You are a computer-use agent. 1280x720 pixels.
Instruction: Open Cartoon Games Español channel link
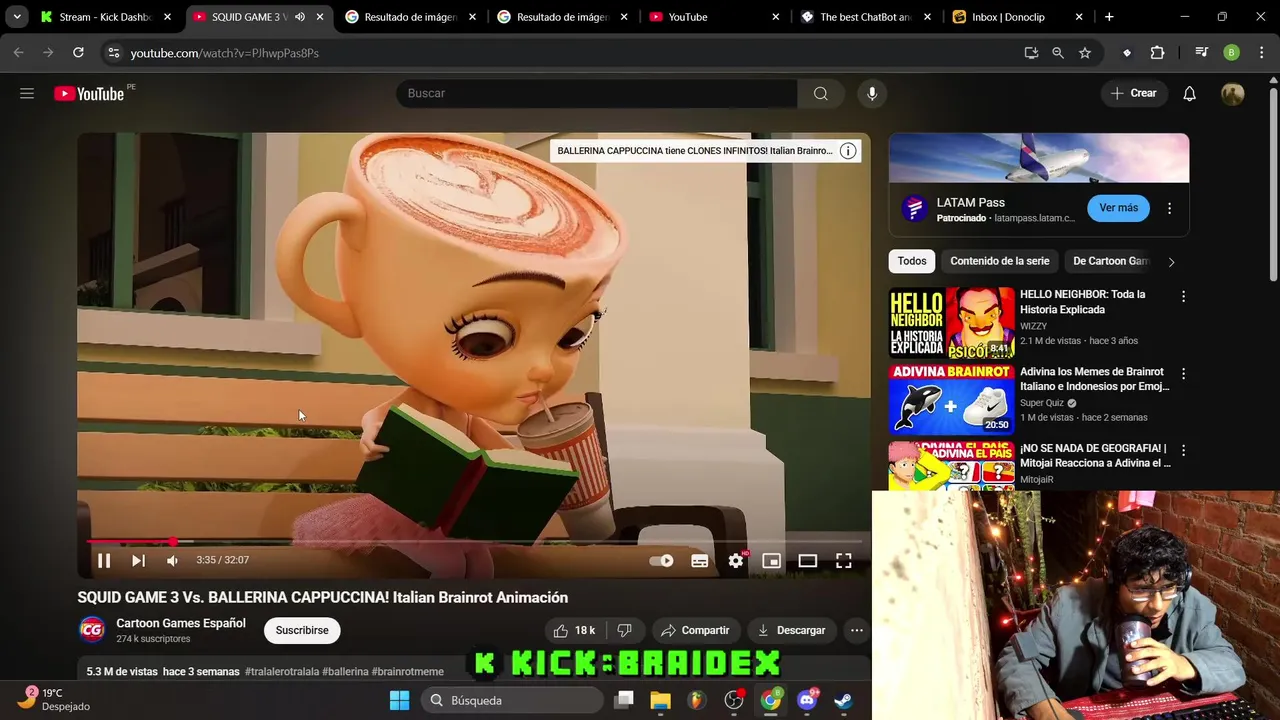tap(181, 623)
